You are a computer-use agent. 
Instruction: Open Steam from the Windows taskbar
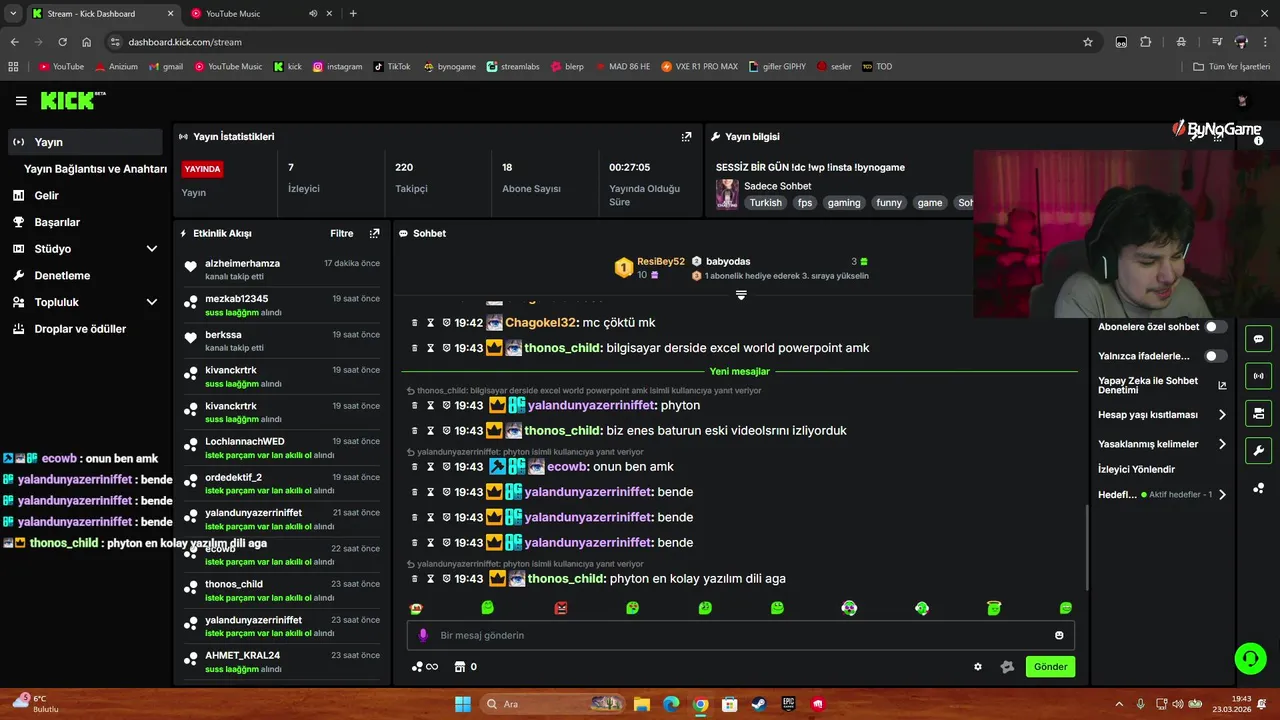tap(758, 704)
